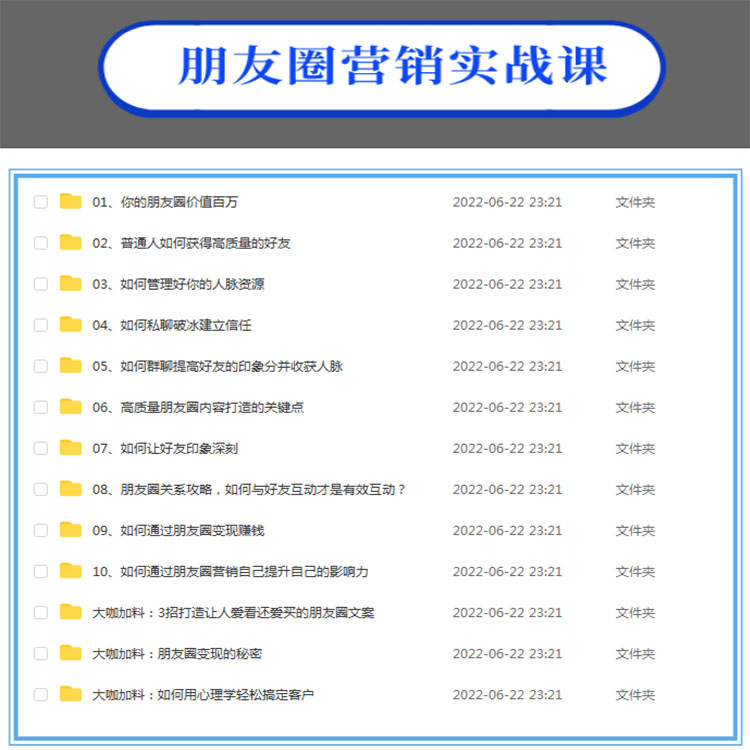Open 08、朋友圈关系攻略，如何与好友互动才是有效互动？ folder name
The height and width of the screenshot is (750, 750).
[249, 489]
